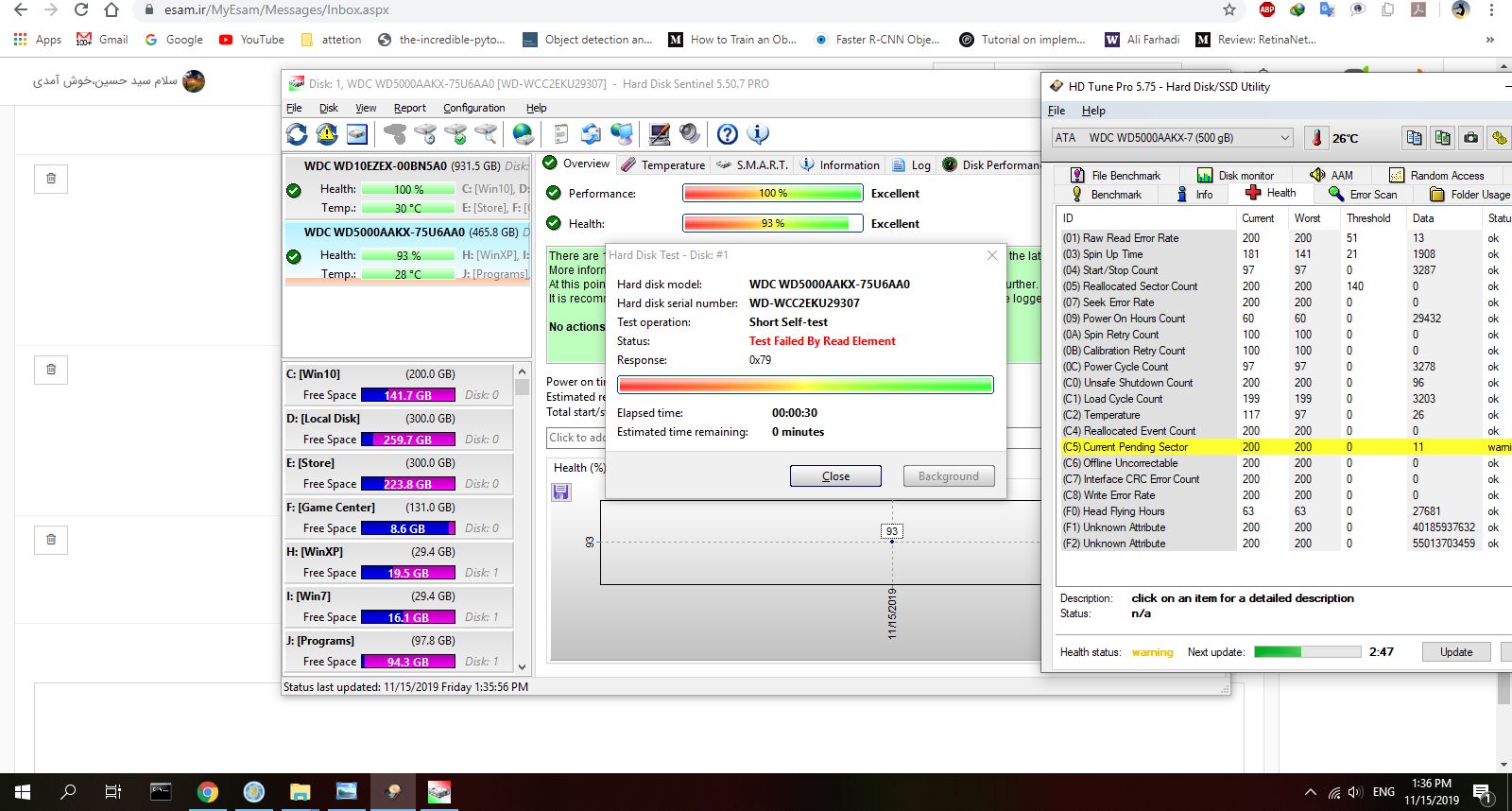
Task: Open the Configuration menu in Hard Disk Sentinel
Action: pyautogui.click(x=473, y=108)
